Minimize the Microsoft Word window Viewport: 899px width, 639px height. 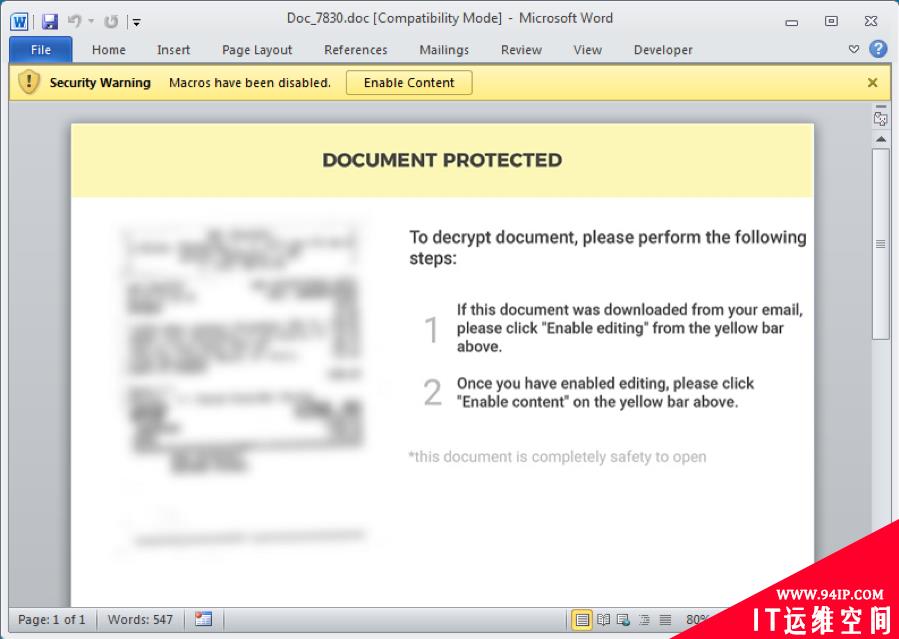click(x=792, y=22)
